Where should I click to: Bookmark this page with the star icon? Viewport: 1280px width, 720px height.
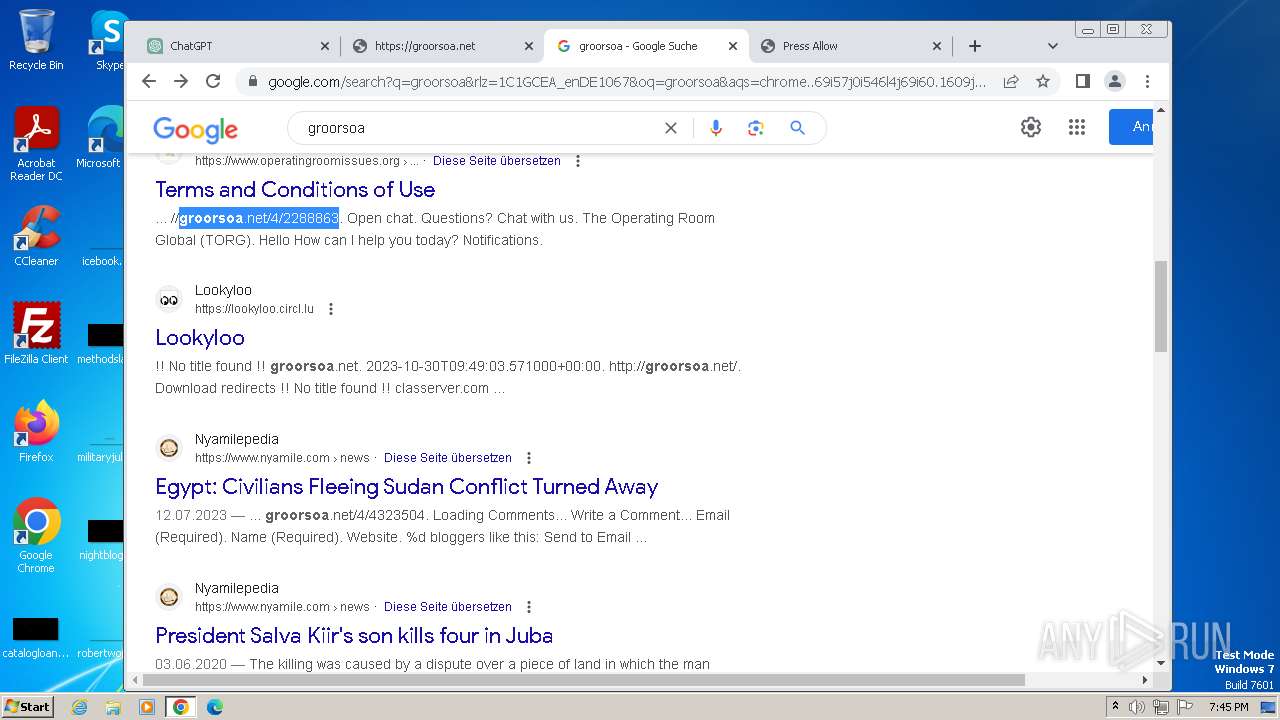(x=1043, y=81)
